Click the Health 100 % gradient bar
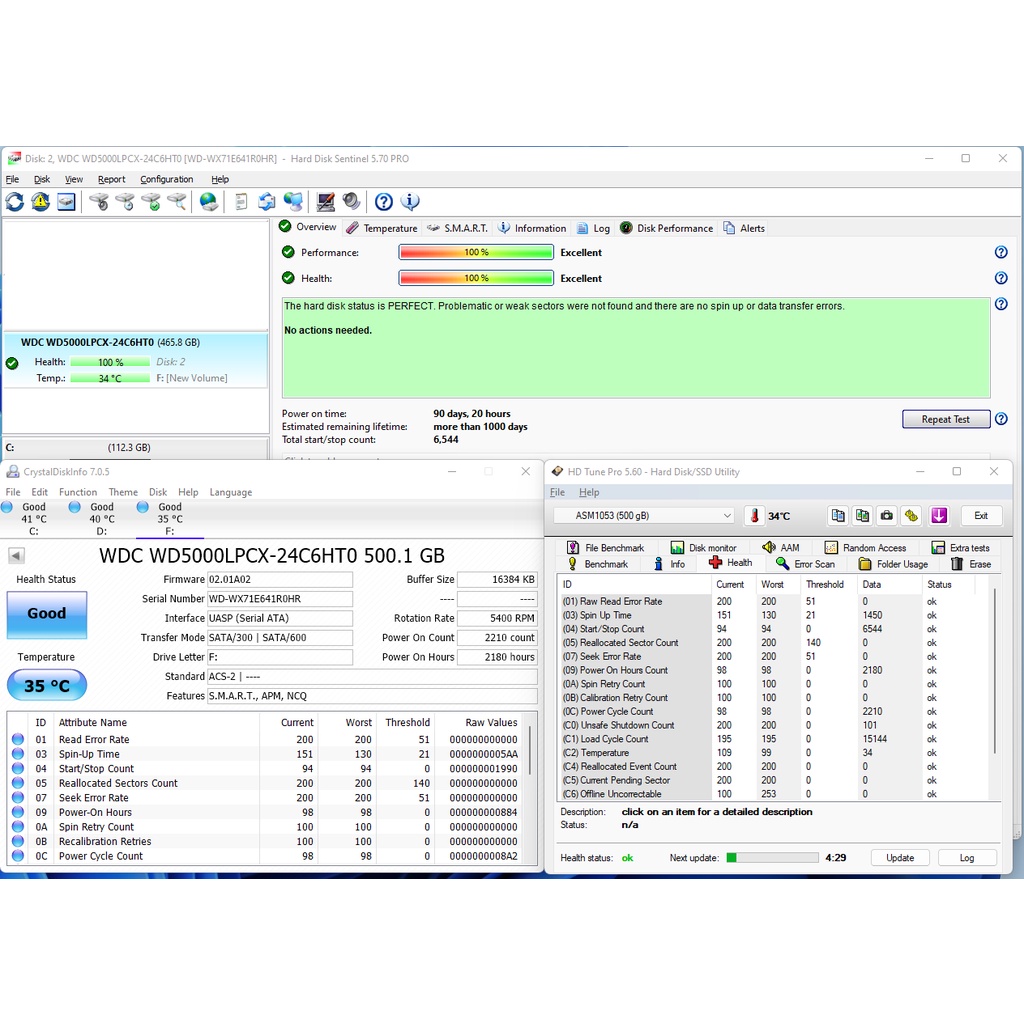This screenshot has height=1024, width=1024. coord(476,278)
